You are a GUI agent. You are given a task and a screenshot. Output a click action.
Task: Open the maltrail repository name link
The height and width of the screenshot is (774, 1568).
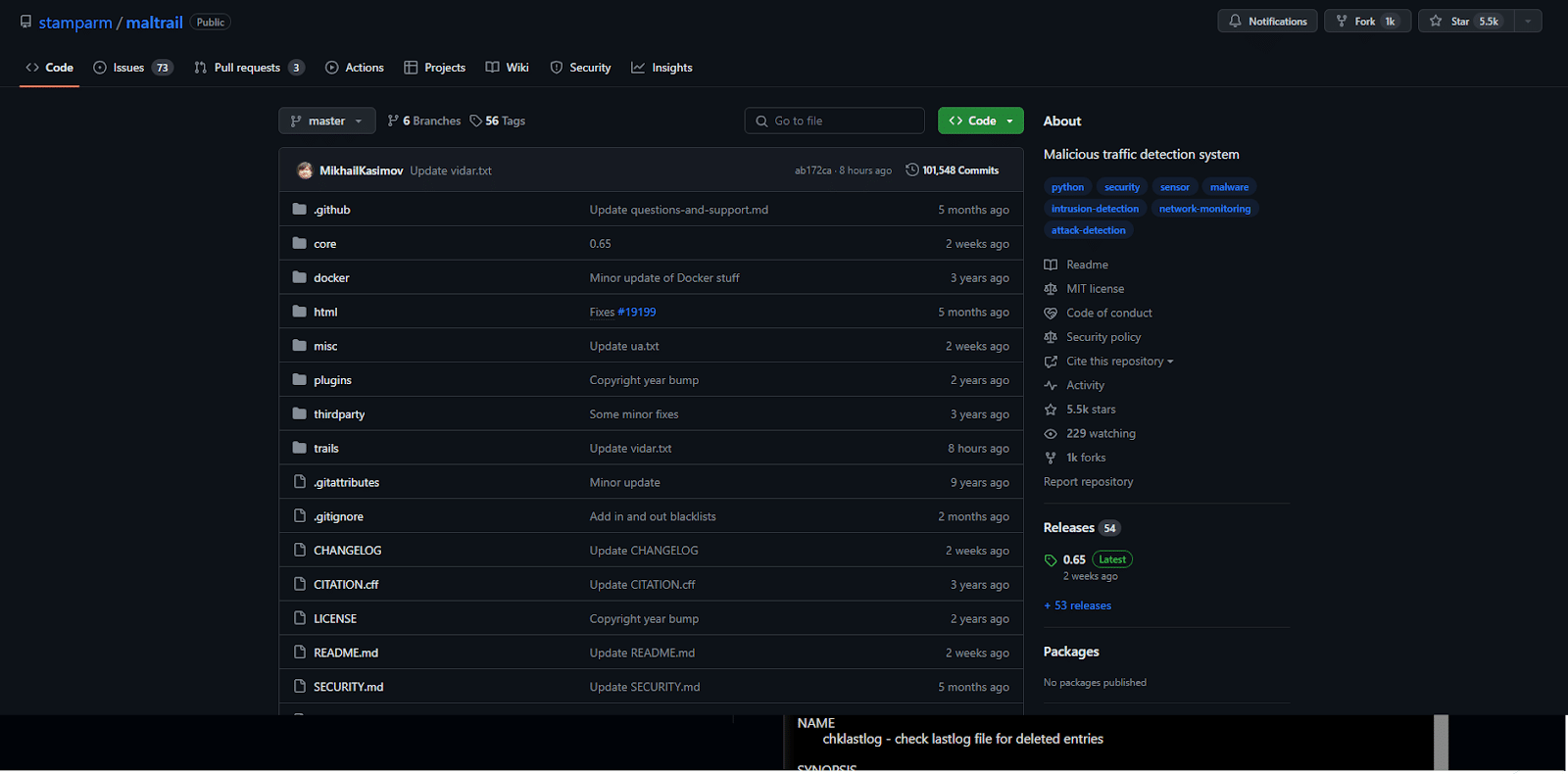tap(155, 23)
